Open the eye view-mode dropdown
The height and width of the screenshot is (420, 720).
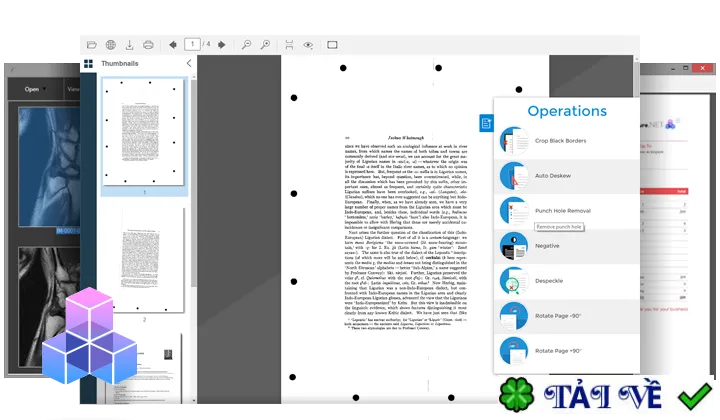pyautogui.click(x=308, y=45)
